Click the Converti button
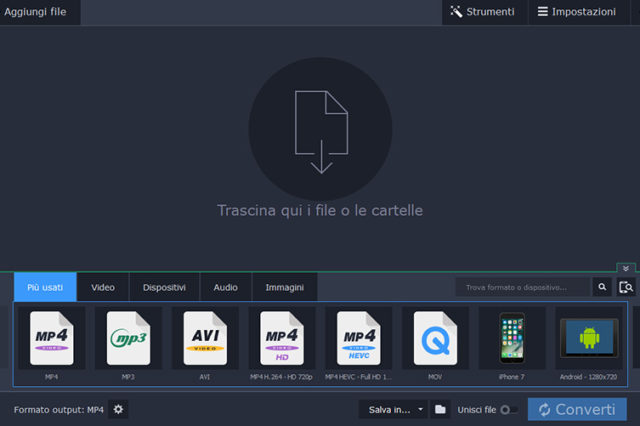 click(577, 409)
